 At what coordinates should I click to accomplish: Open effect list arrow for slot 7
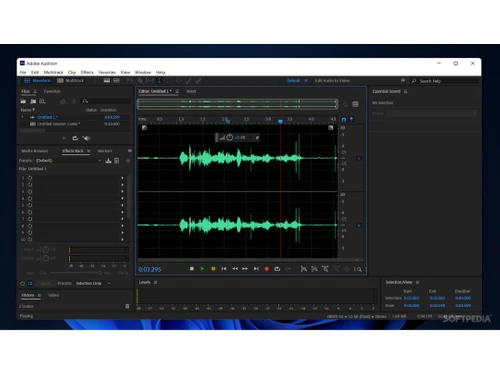122,219
